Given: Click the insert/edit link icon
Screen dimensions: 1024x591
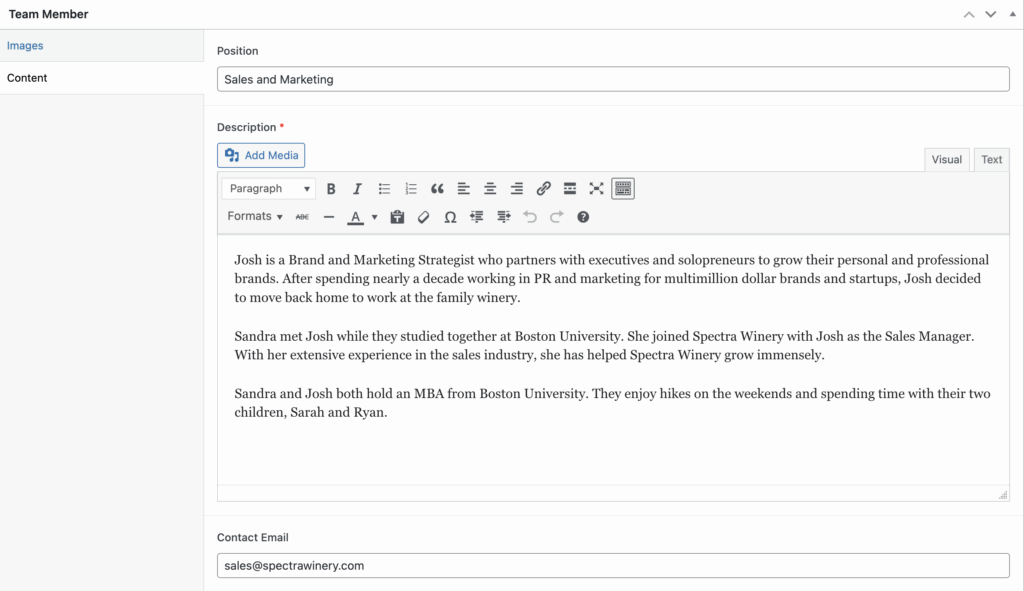Looking at the screenshot, I should (x=543, y=188).
